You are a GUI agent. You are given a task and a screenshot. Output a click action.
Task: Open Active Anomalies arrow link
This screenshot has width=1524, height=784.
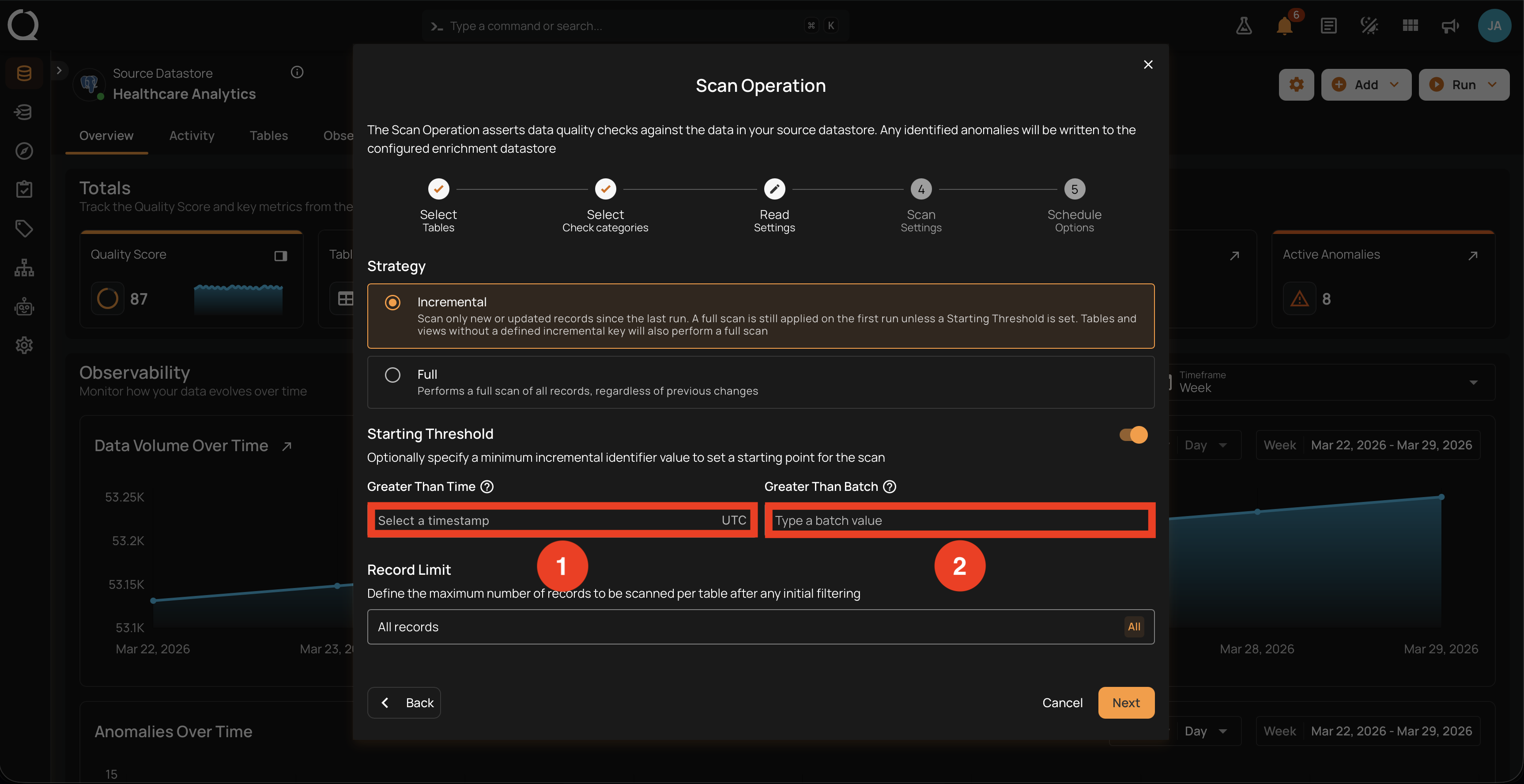pos(1473,256)
